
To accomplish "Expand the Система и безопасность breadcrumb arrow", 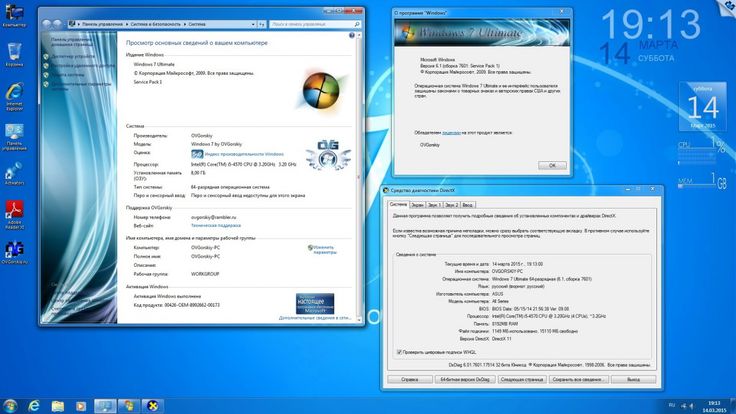I will pos(185,24).
